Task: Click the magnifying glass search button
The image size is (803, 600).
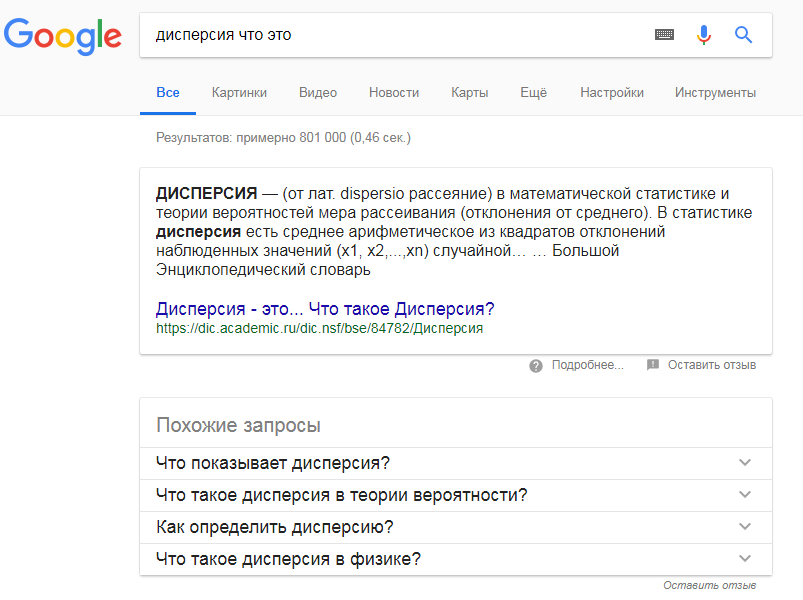Action: pos(743,35)
